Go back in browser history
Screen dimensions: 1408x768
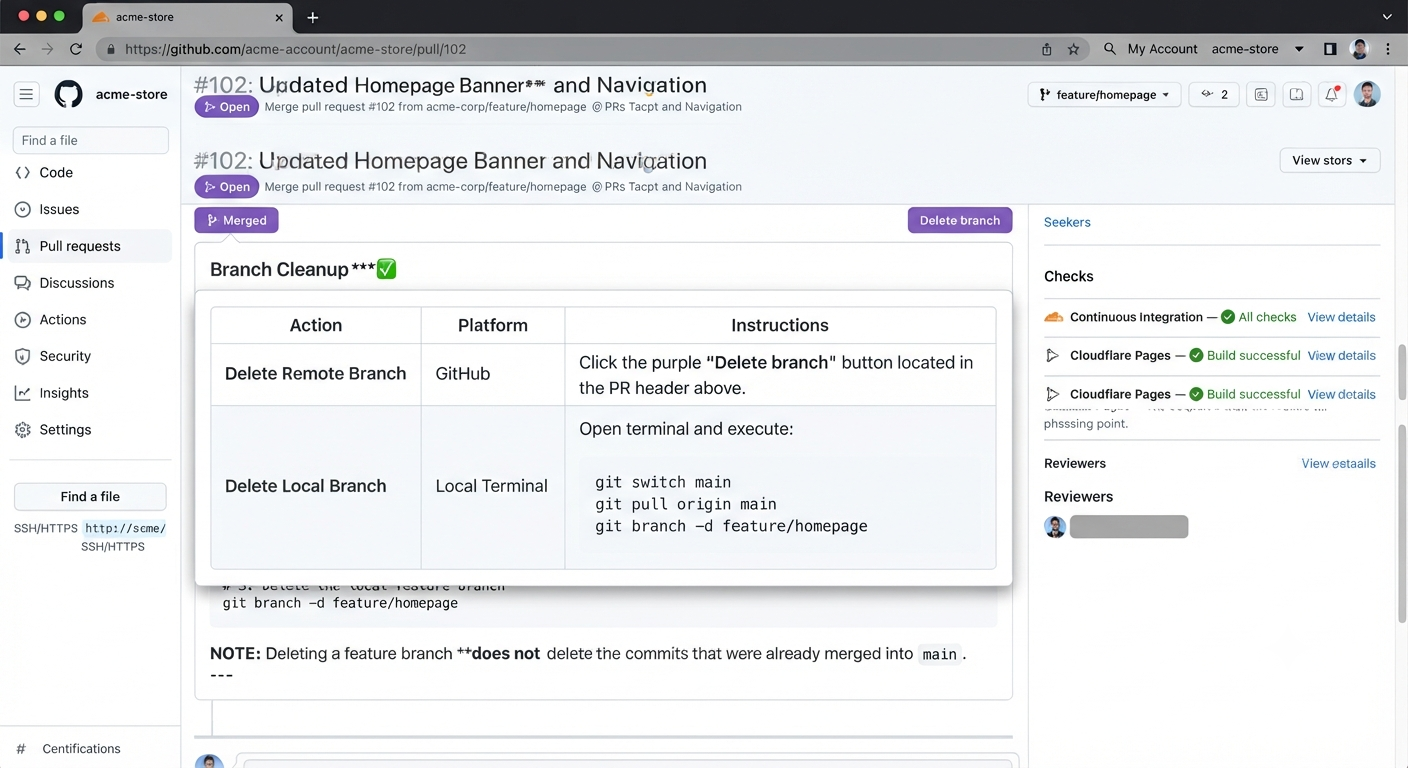[19, 49]
